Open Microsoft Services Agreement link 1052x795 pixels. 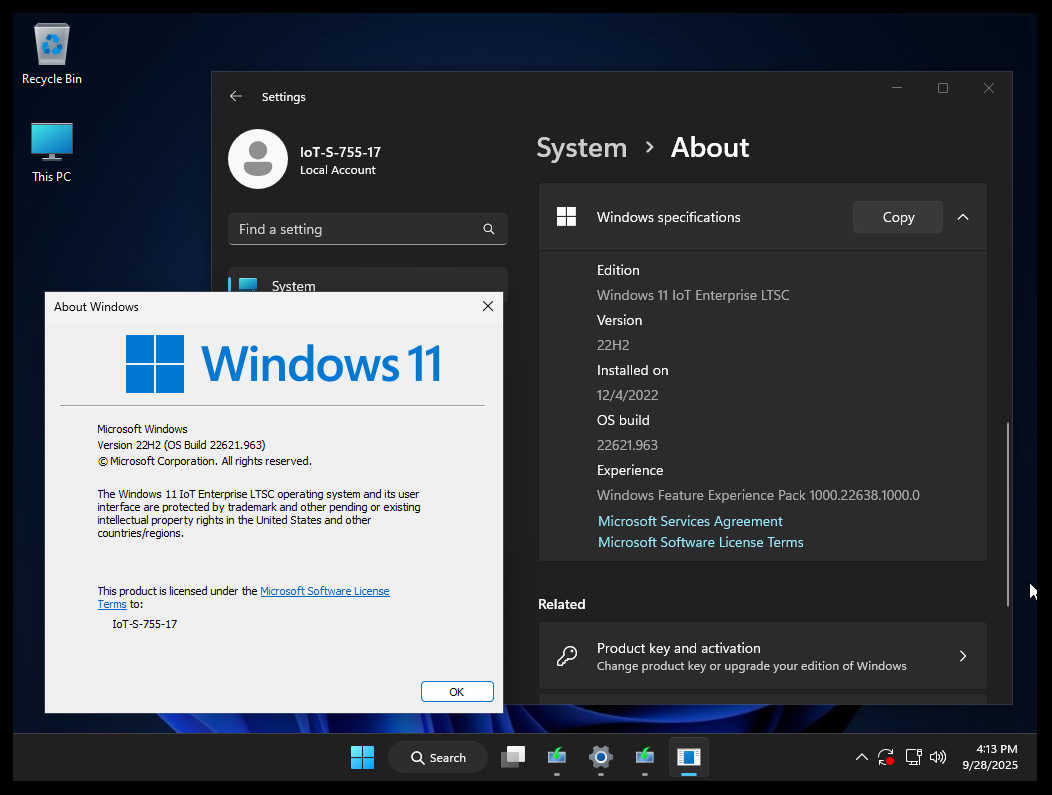coord(690,521)
